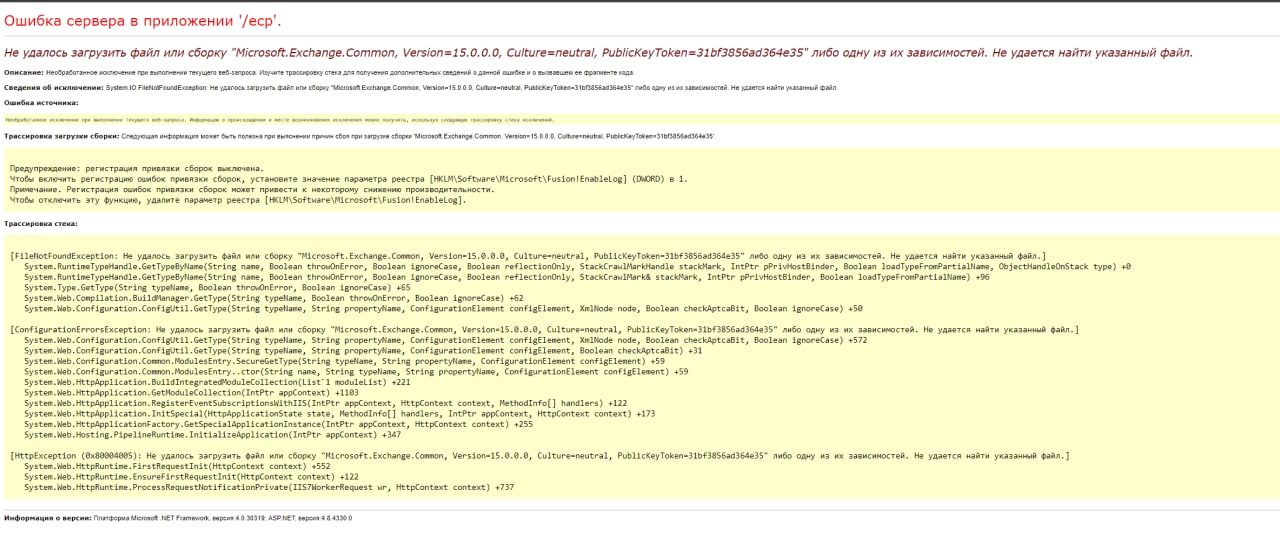Viewport: 1280px width, 539px height.
Task: Click the GetTypeByName stack line ending in +0
Action: click(x=577, y=267)
